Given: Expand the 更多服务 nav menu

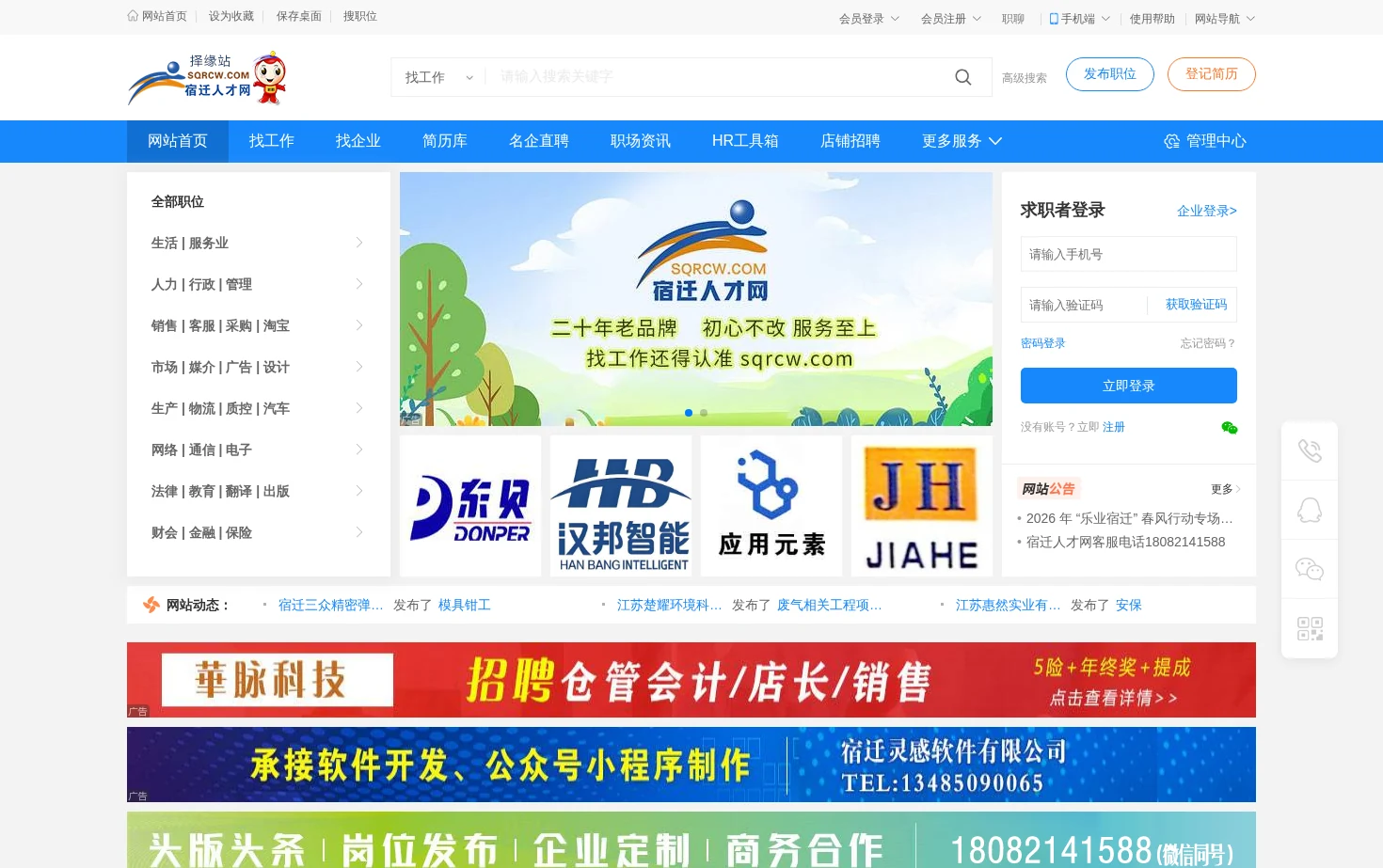Looking at the screenshot, I should pos(962,141).
